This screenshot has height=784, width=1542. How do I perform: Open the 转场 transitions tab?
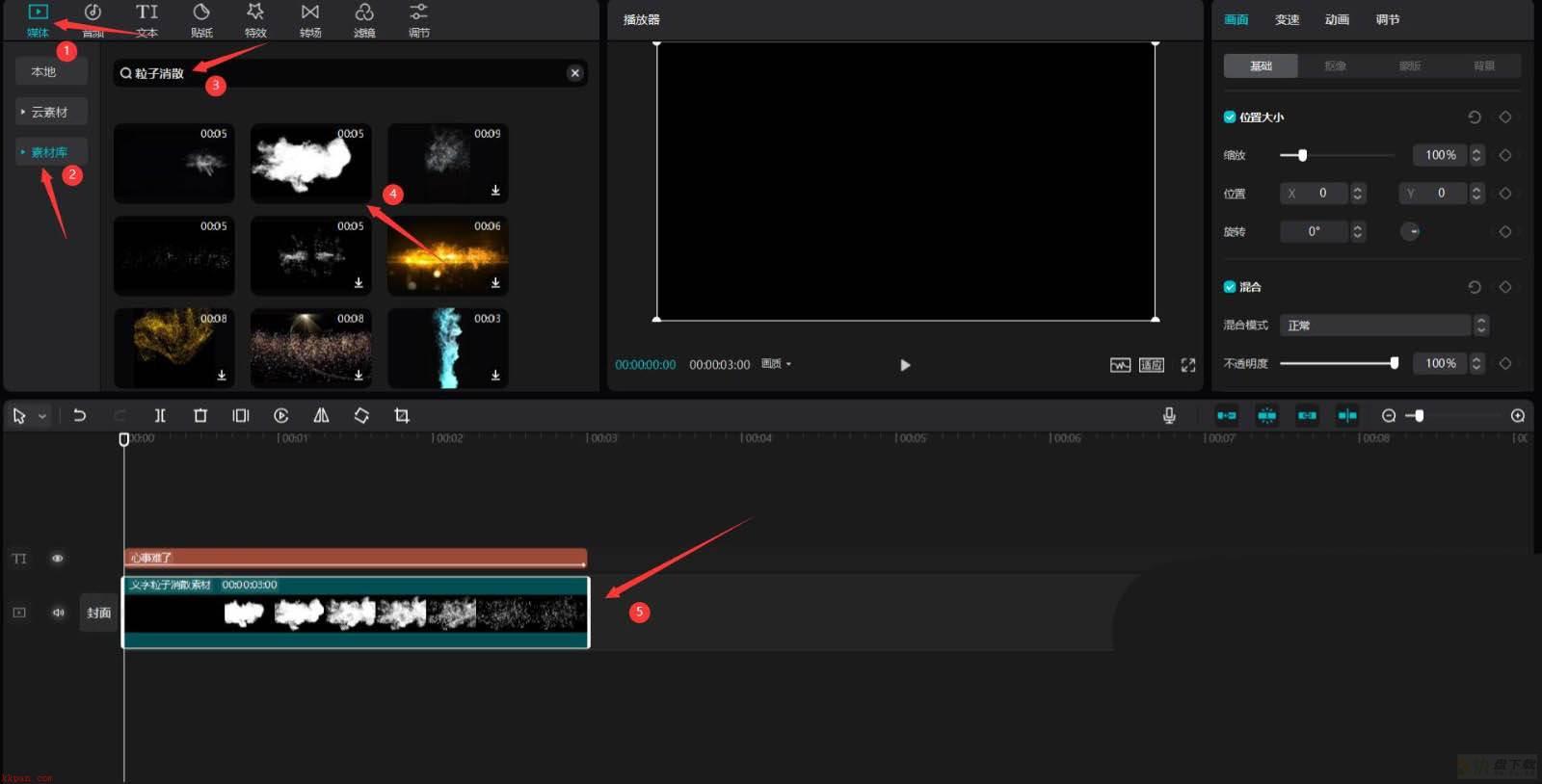pyautogui.click(x=310, y=20)
